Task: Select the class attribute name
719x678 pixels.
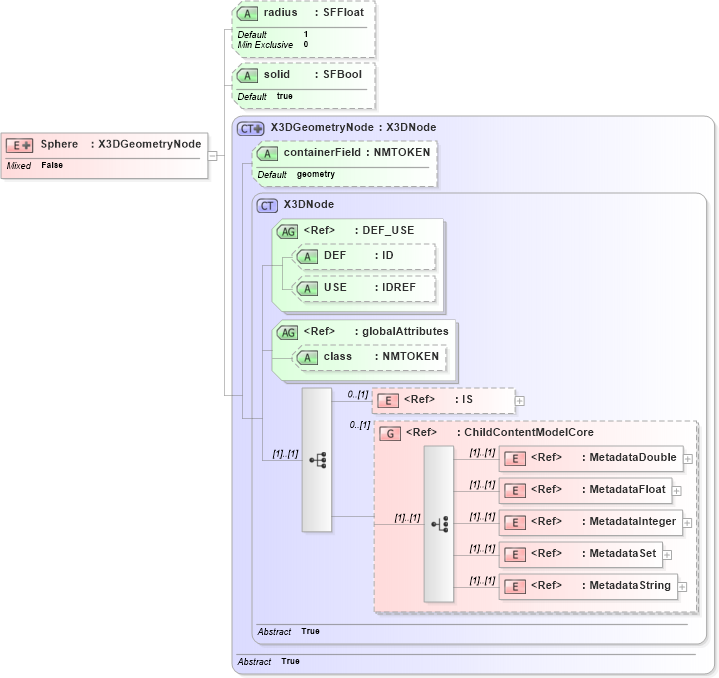Action: [337, 356]
